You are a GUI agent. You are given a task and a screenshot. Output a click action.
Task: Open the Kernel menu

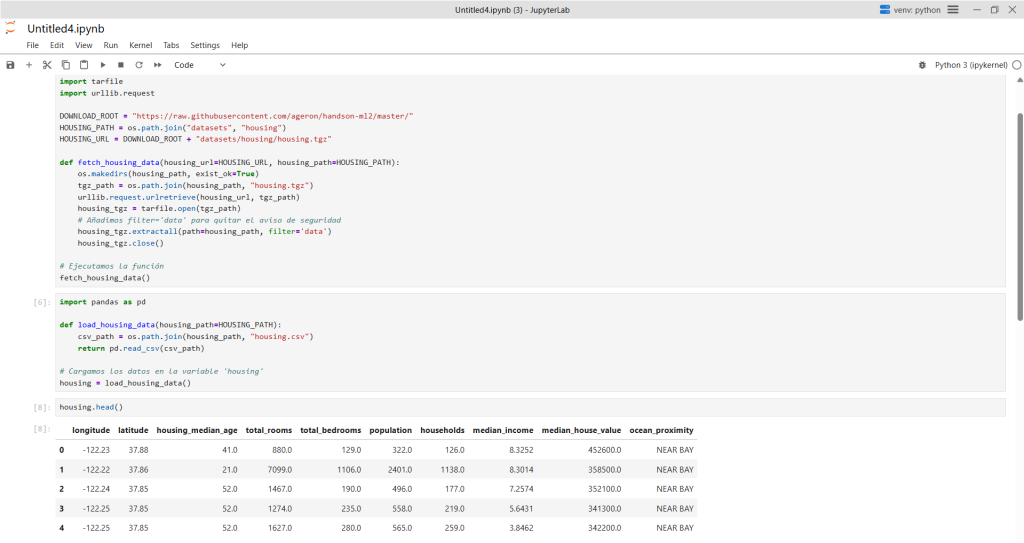click(140, 45)
